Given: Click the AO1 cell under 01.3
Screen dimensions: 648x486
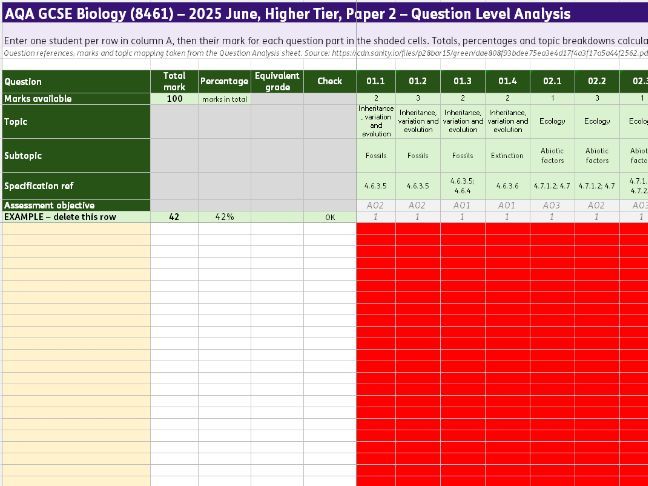Looking at the screenshot, I should click(x=463, y=205).
